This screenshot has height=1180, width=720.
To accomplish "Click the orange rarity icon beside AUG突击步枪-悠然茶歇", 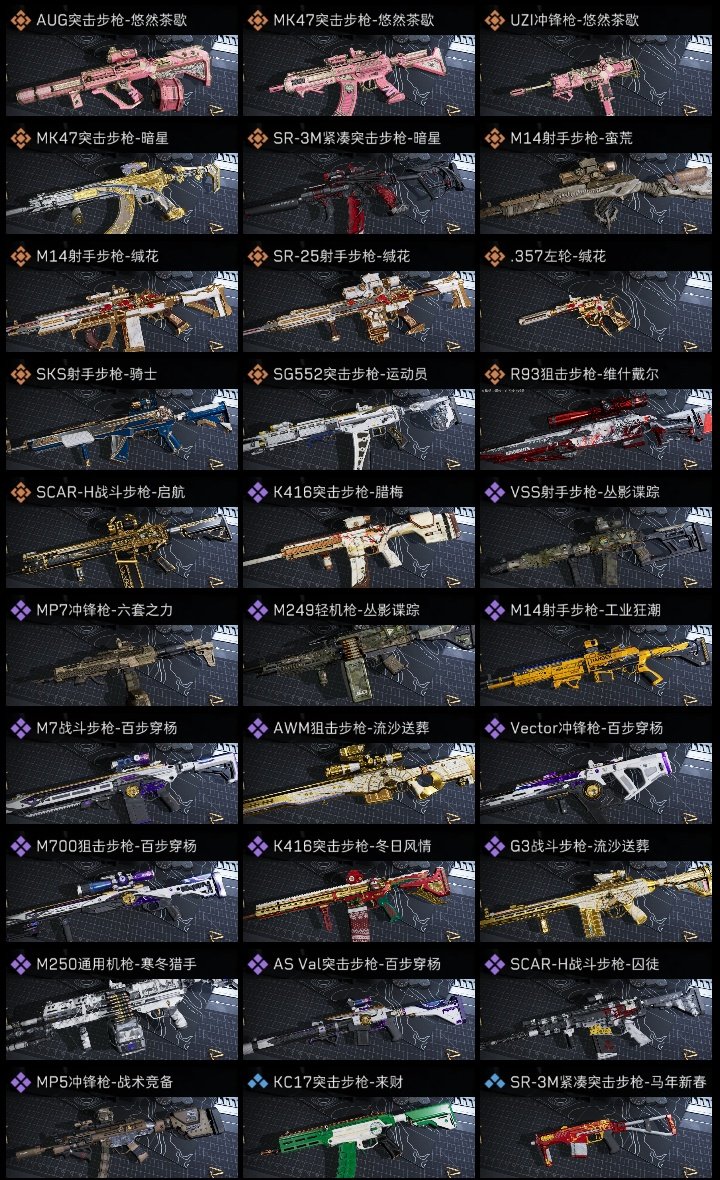I will click(x=20, y=20).
